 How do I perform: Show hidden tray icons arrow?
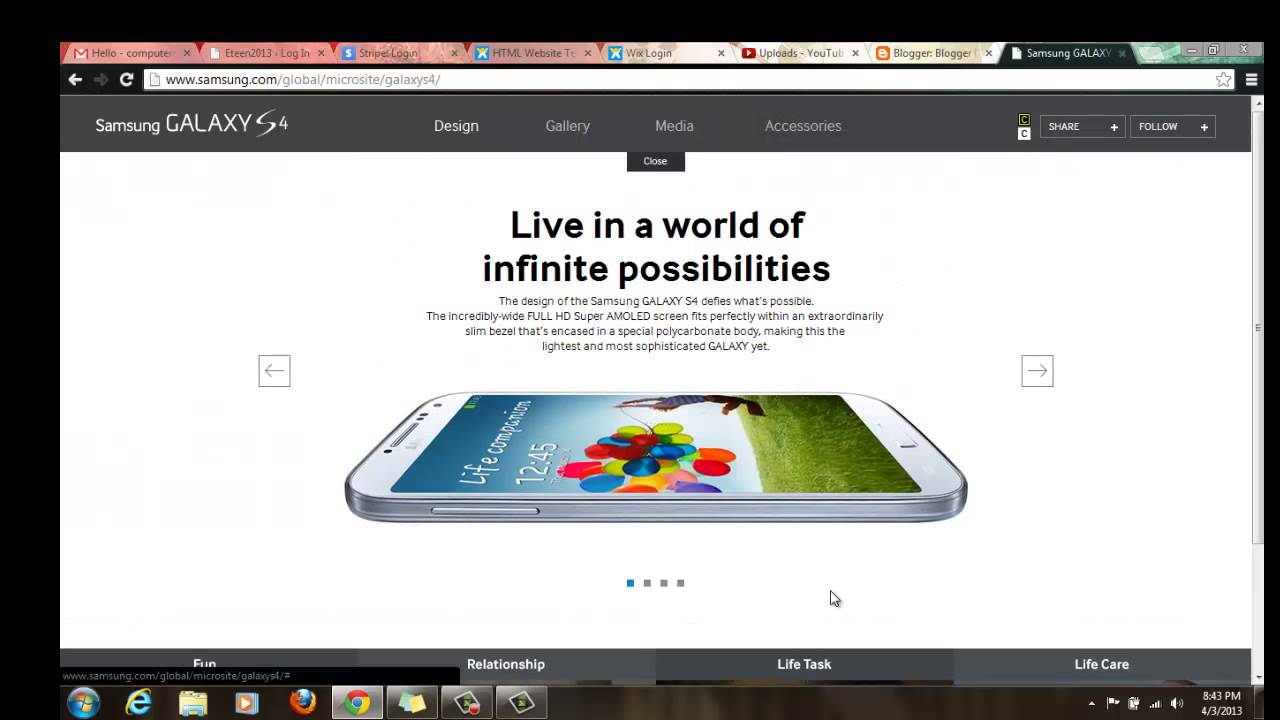(1091, 703)
